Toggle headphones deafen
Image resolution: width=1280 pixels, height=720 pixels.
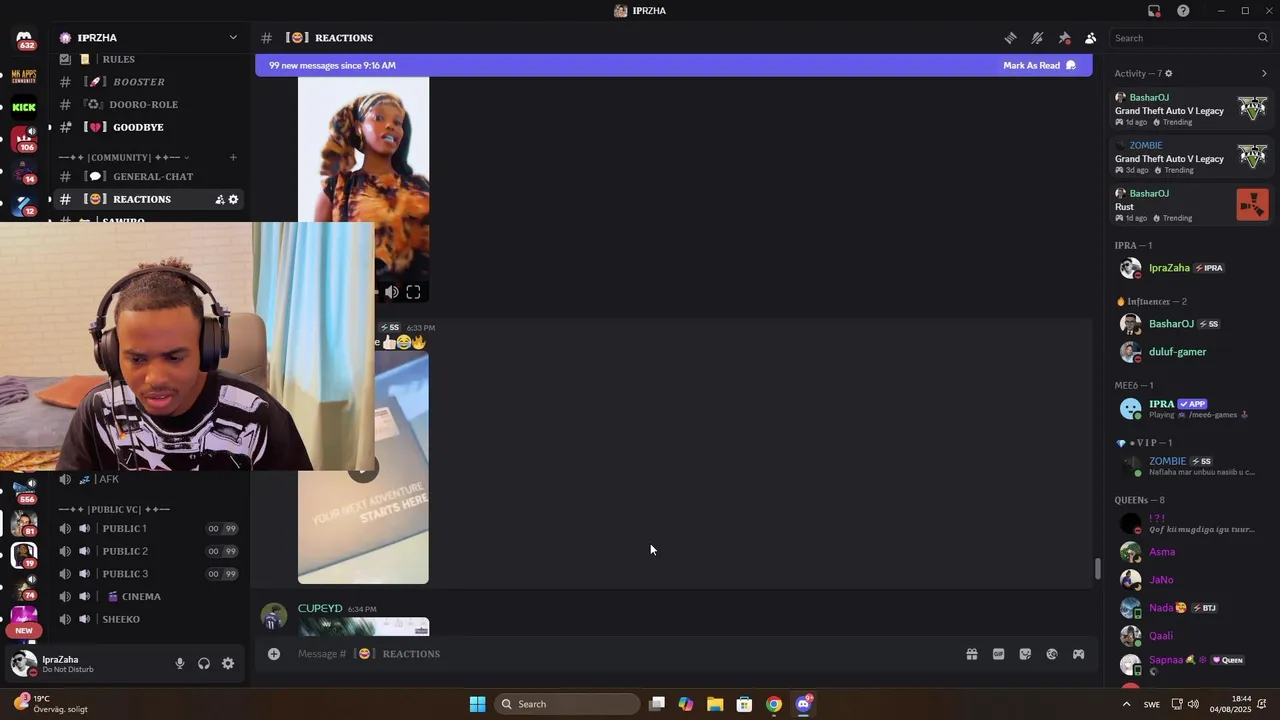tap(204, 663)
